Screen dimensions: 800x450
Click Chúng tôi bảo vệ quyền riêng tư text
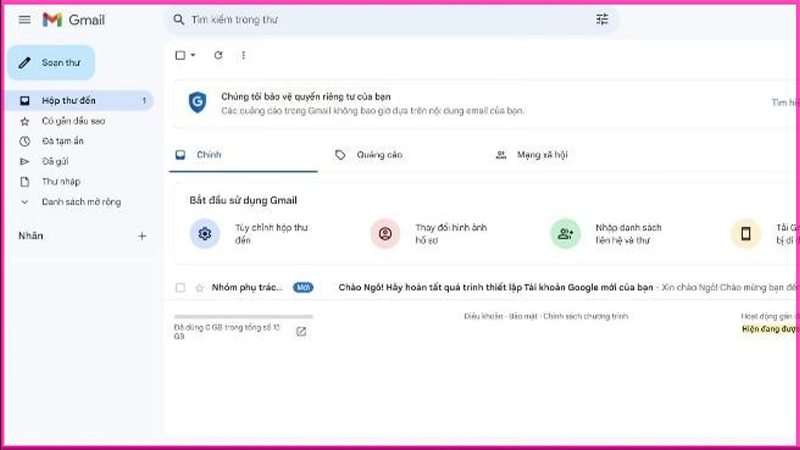(x=306, y=97)
